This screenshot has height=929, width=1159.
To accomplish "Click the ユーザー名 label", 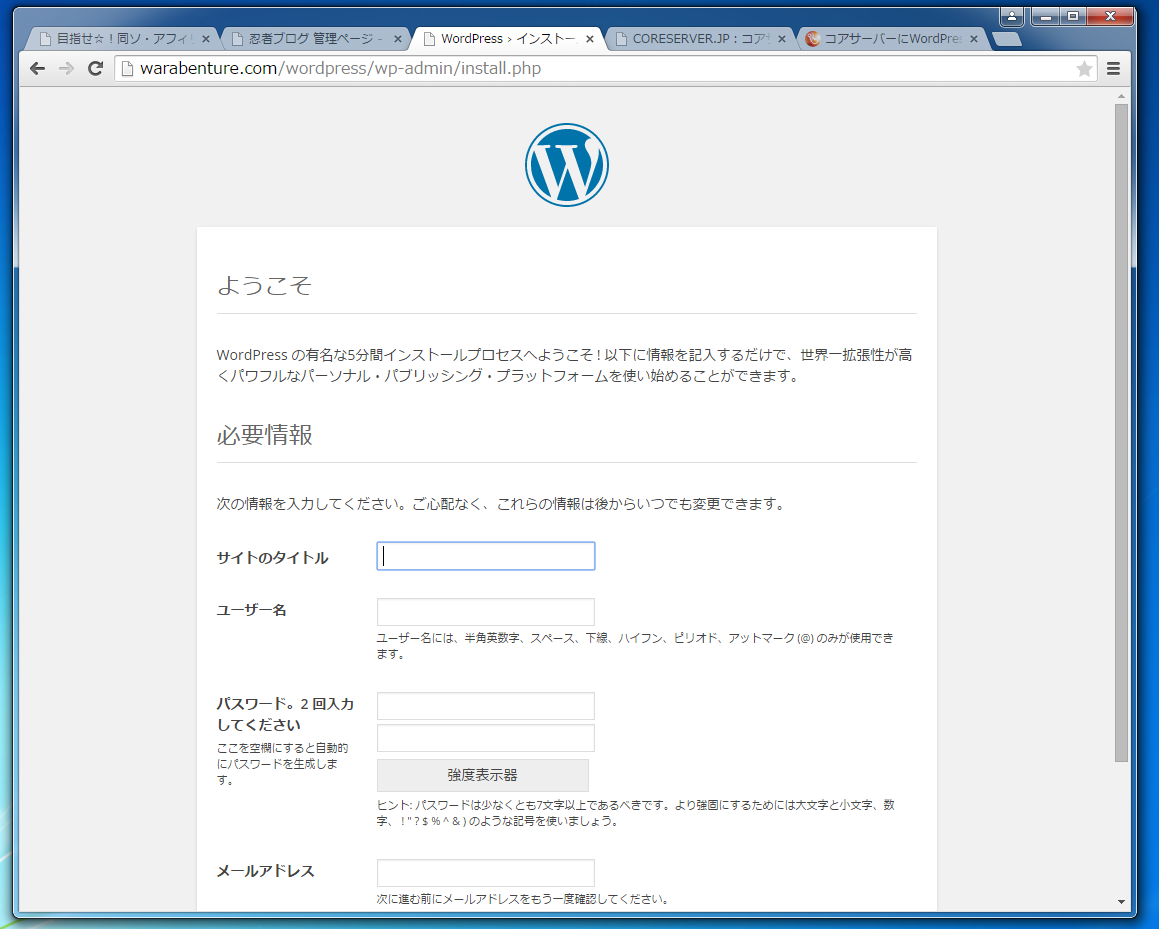I will (251, 610).
